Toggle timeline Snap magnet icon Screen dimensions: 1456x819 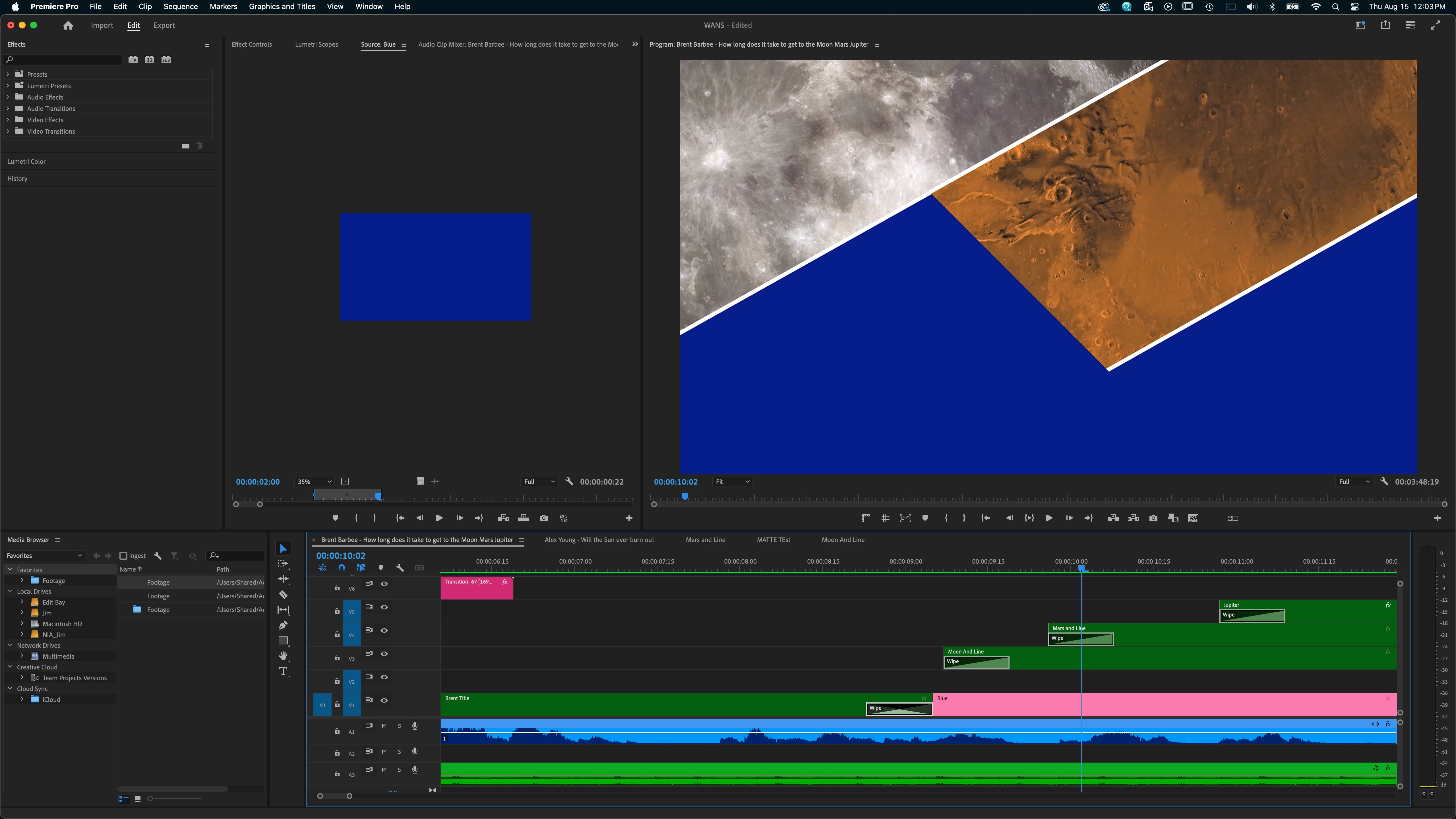pyautogui.click(x=341, y=568)
